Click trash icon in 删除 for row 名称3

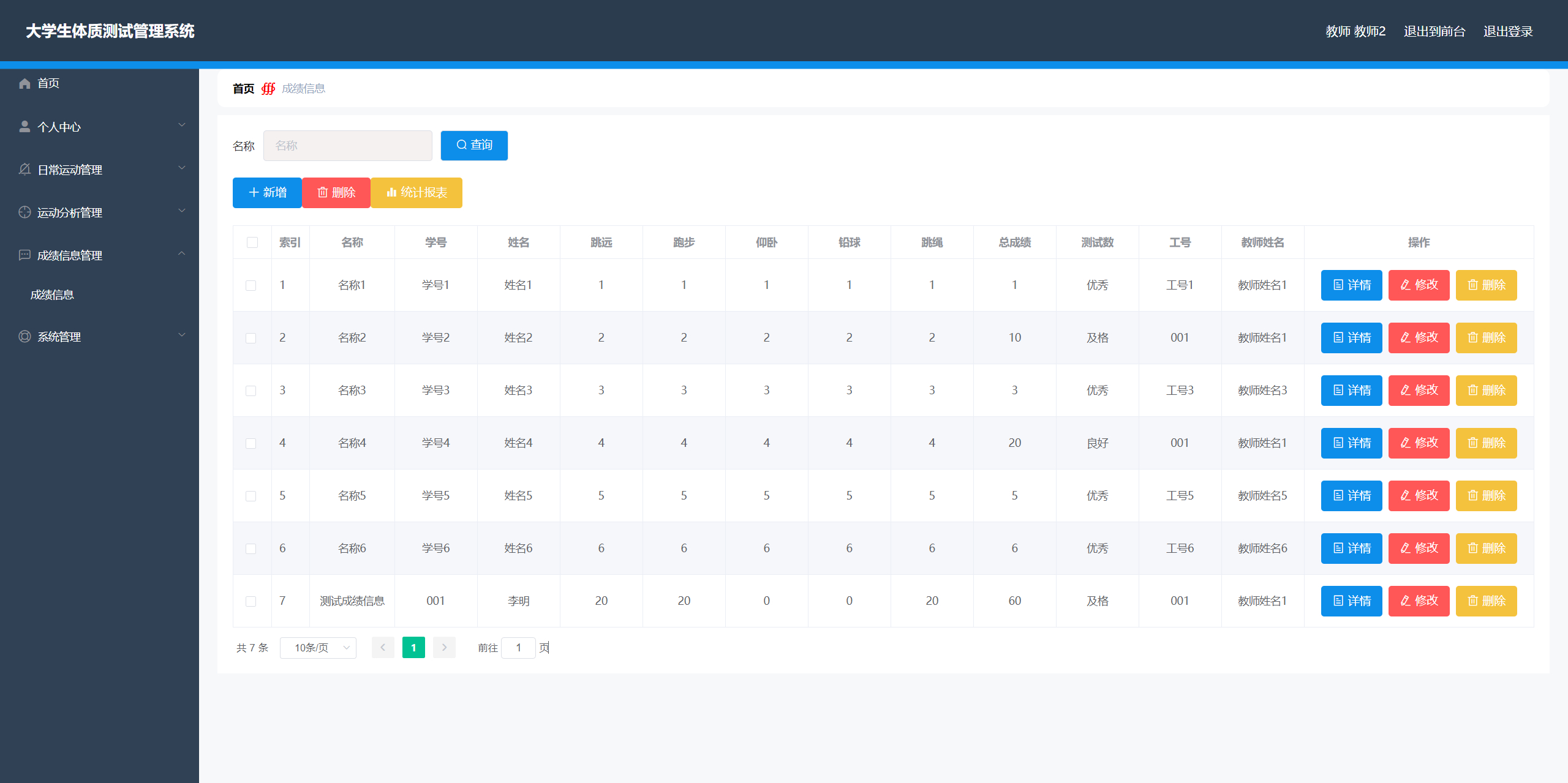point(1473,390)
